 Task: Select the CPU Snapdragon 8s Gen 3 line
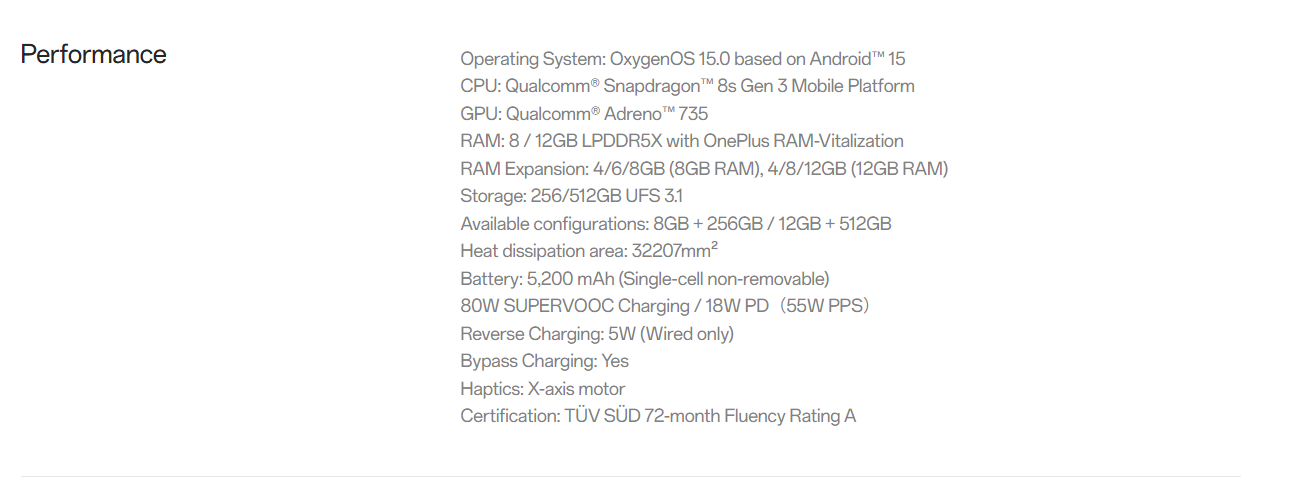[x=687, y=86]
